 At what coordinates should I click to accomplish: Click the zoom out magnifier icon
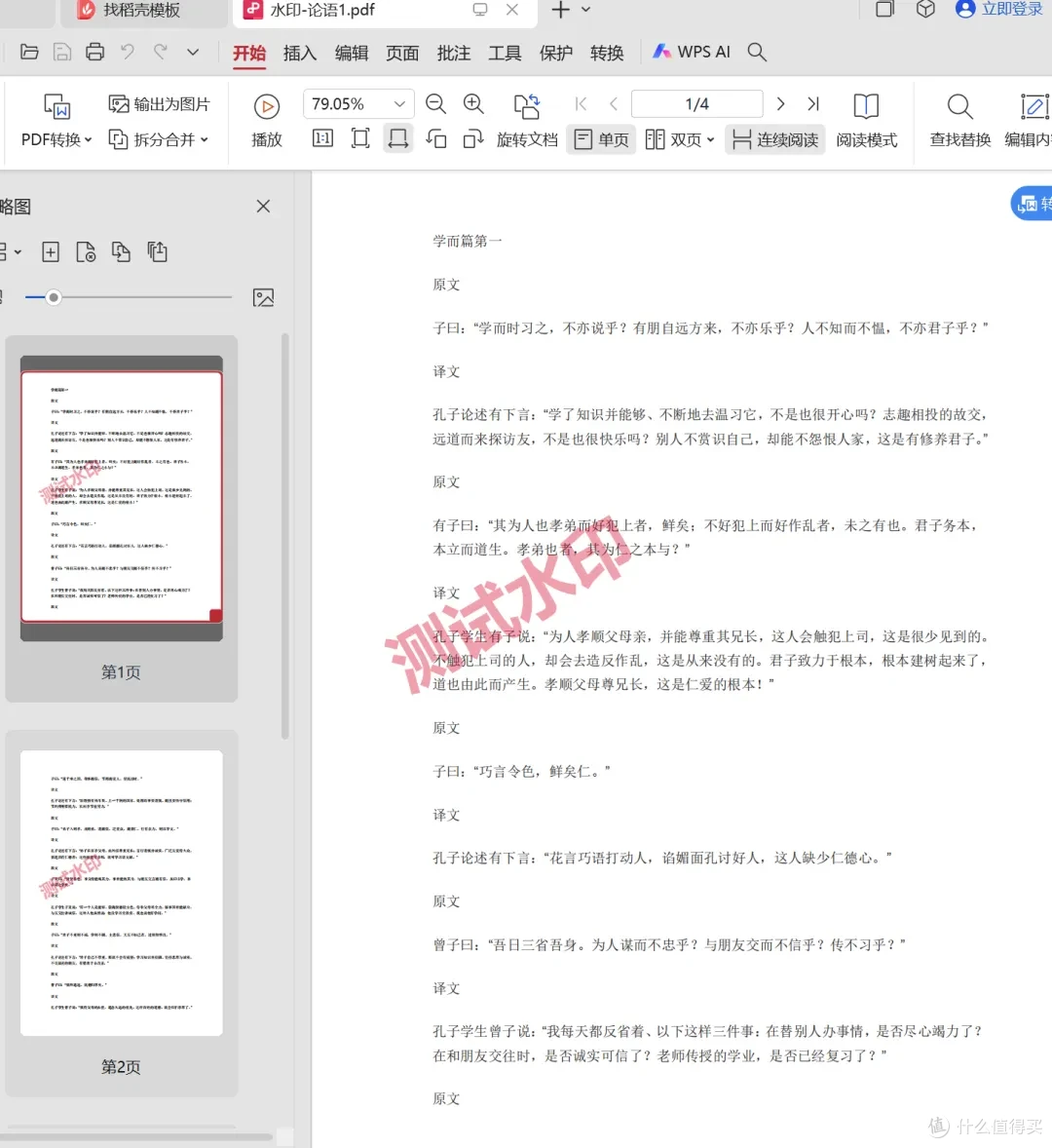pyautogui.click(x=436, y=104)
